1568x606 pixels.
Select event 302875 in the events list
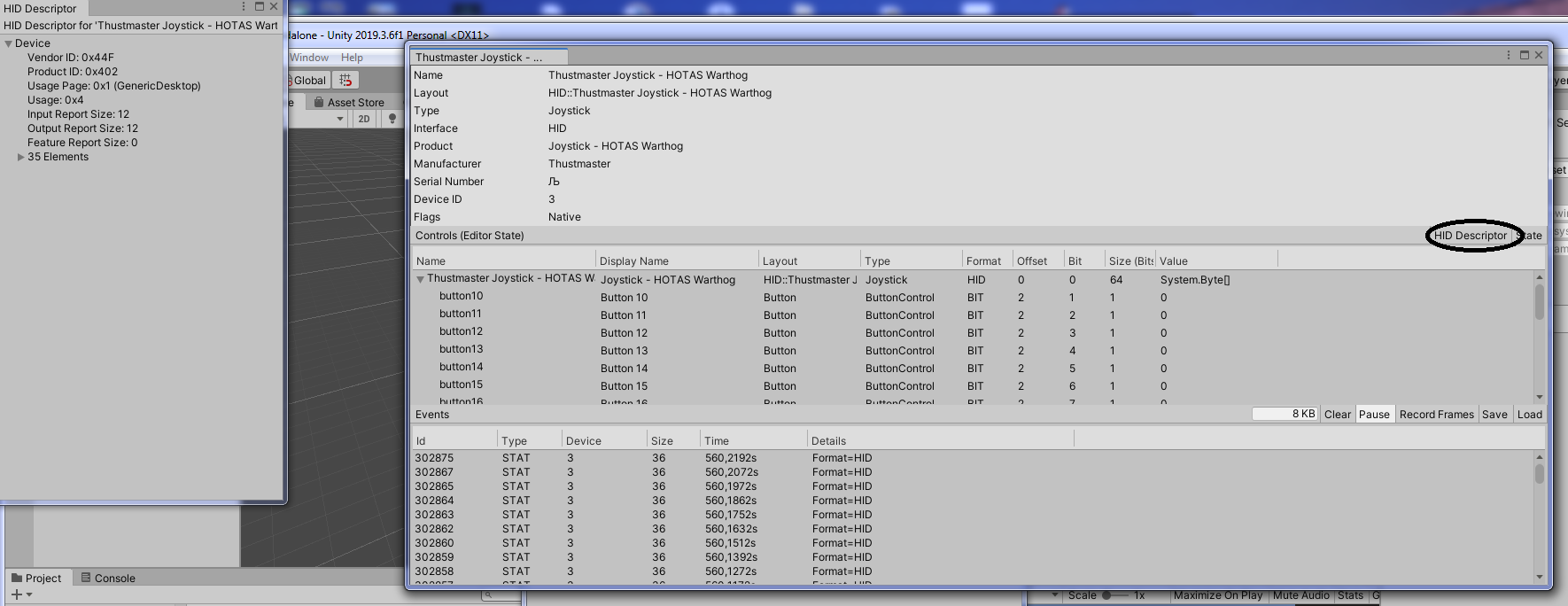972,458
